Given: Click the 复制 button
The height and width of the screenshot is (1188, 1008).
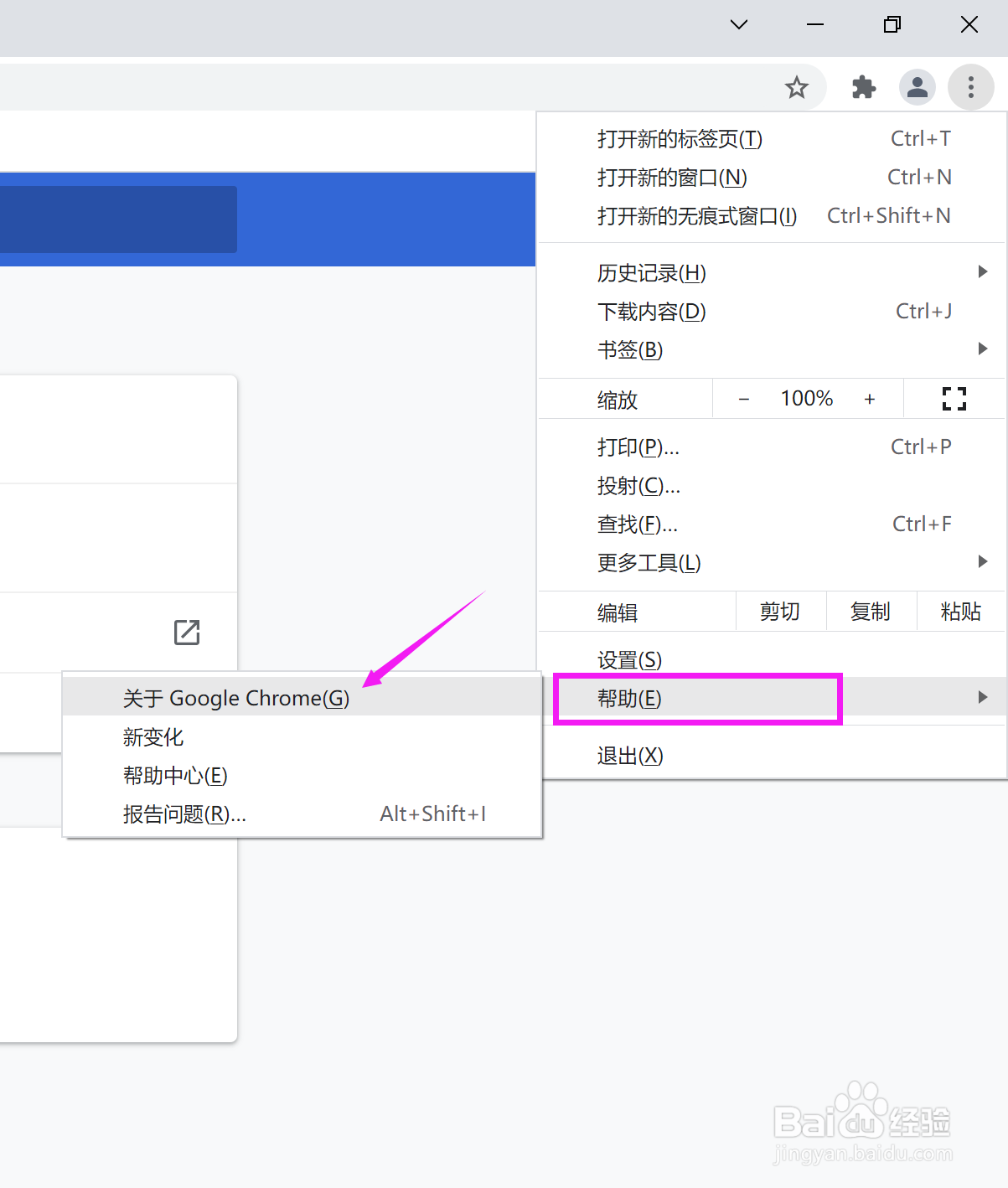Looking at the screenshot, I should 871,612.
